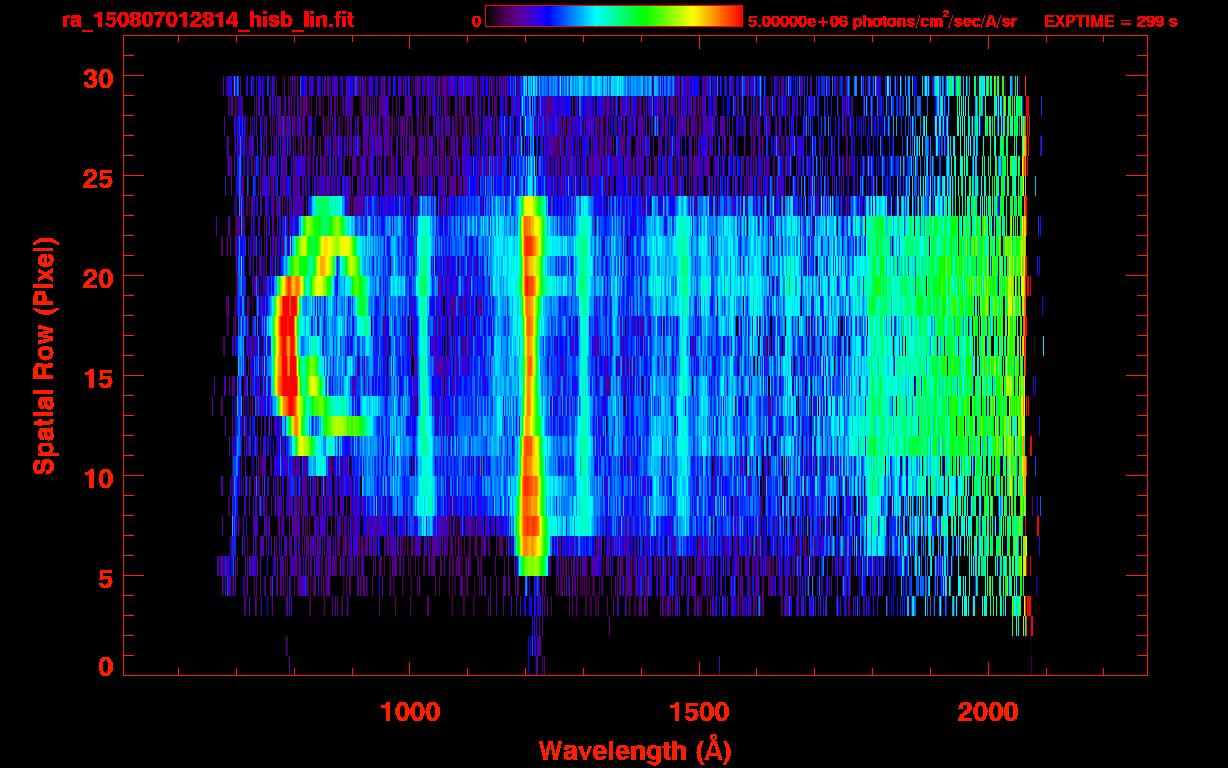Click the Spatial Row (Pixel) axis title
This screenshot has width=1228, height=768.
click(x=44, y=355)
